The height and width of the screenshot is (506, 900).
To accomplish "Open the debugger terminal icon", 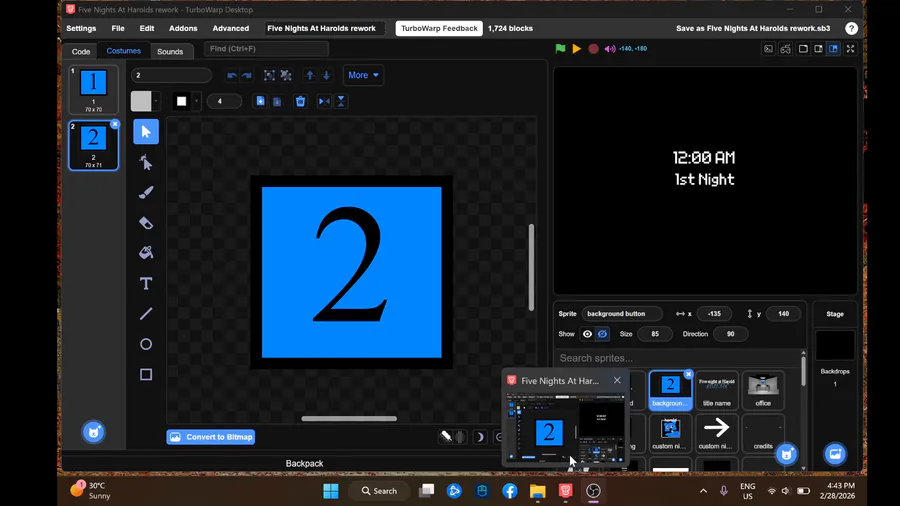I will point(769,49).
